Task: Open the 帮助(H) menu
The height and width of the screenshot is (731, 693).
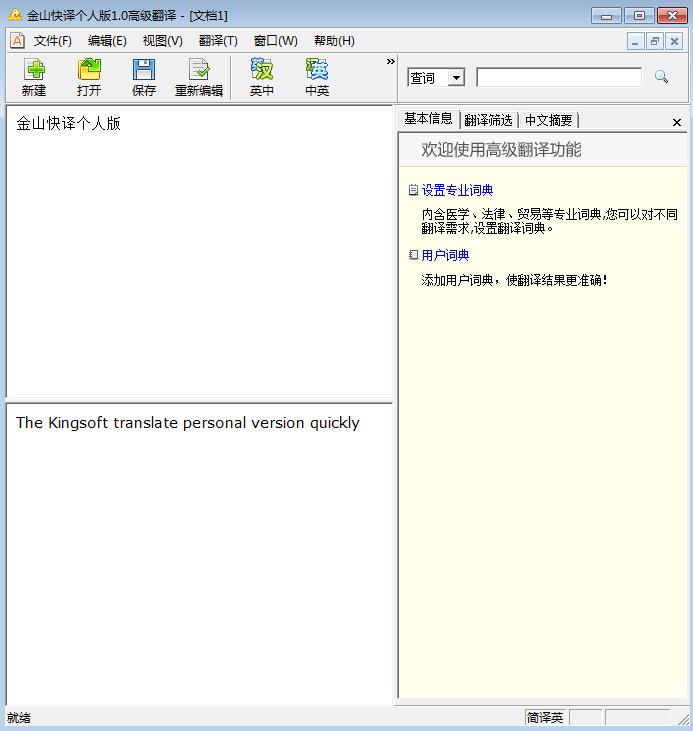Action: [334, 41]
